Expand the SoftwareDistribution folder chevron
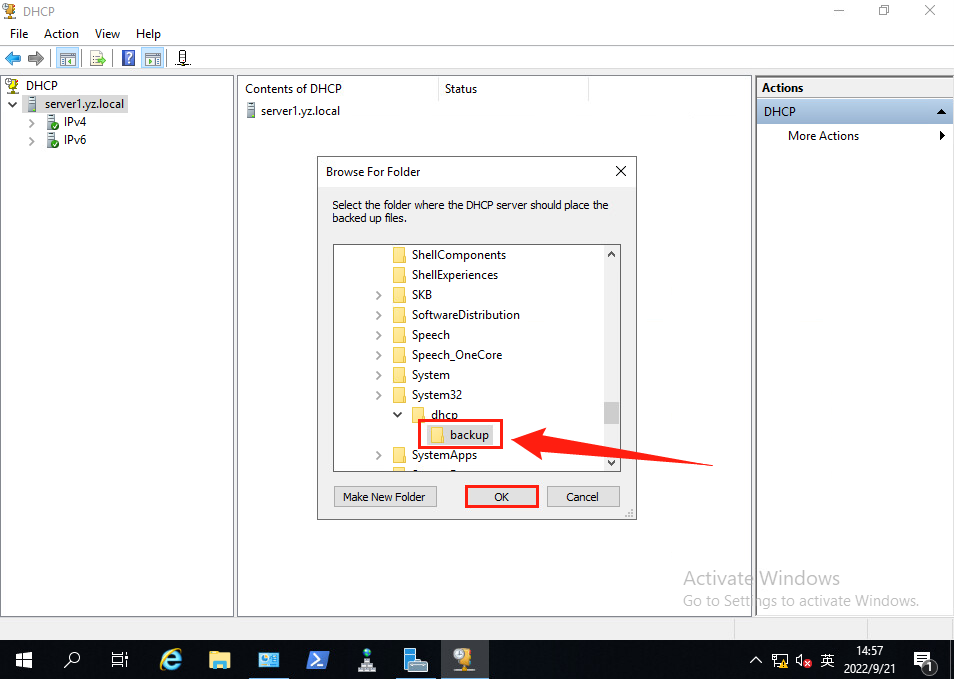The height and width of the screenshot is (679, 954). [378, 315]
